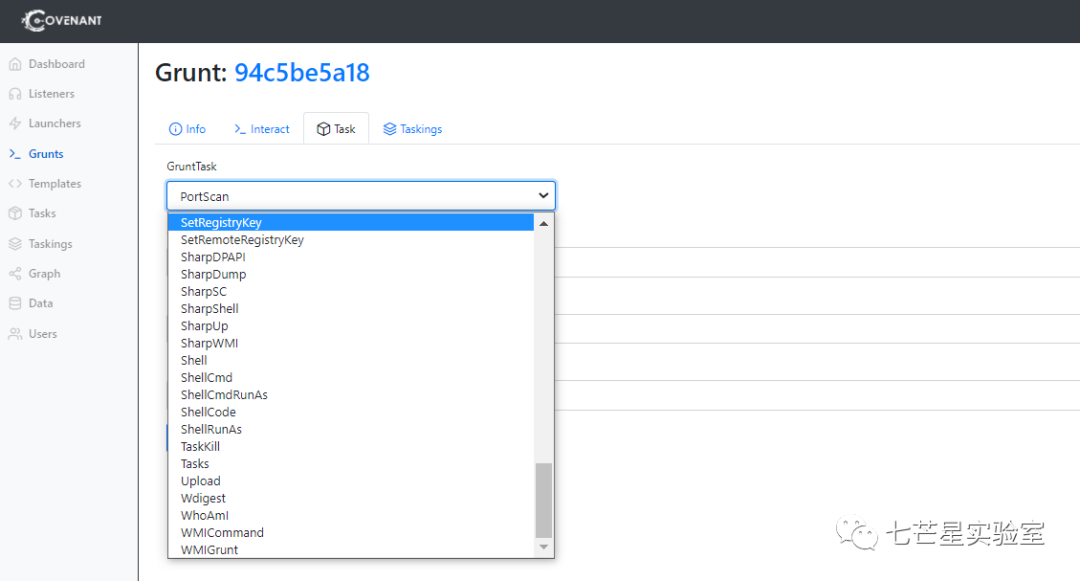Click the Task tab cube icon
This screenshot has width=1080, height=581.
click(x=323, y=129)
